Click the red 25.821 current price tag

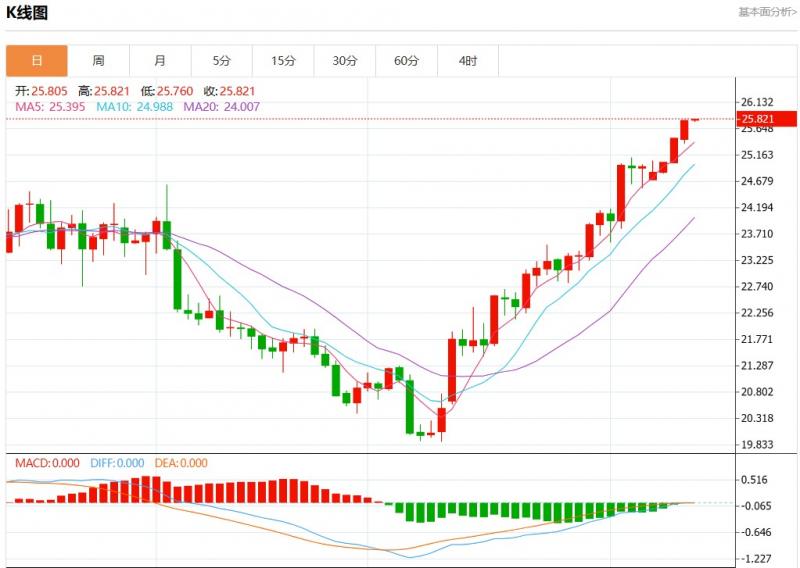(x=758, y=119)
